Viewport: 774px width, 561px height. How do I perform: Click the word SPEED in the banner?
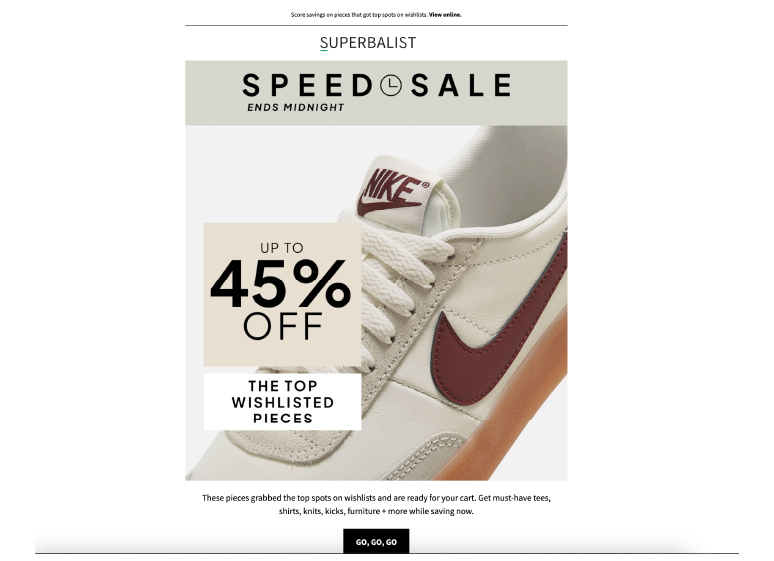click(x=306, y=86)
